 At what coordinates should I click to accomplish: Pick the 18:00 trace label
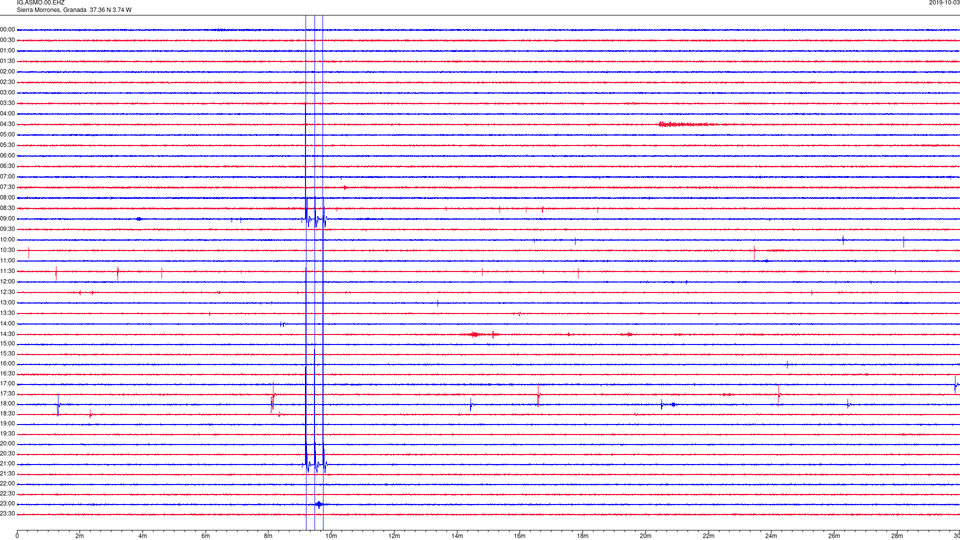[8, 404]
